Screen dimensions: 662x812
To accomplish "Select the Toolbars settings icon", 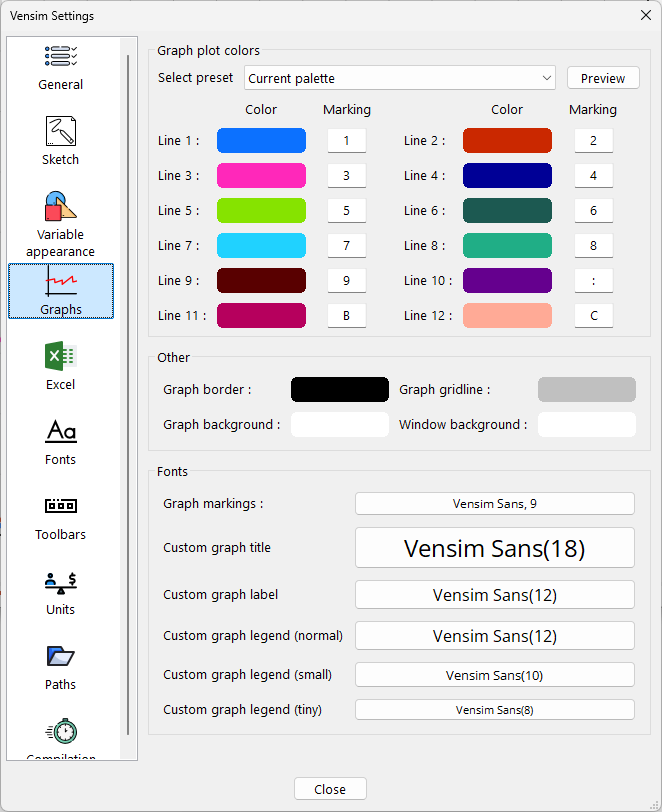I will point(60,507).
